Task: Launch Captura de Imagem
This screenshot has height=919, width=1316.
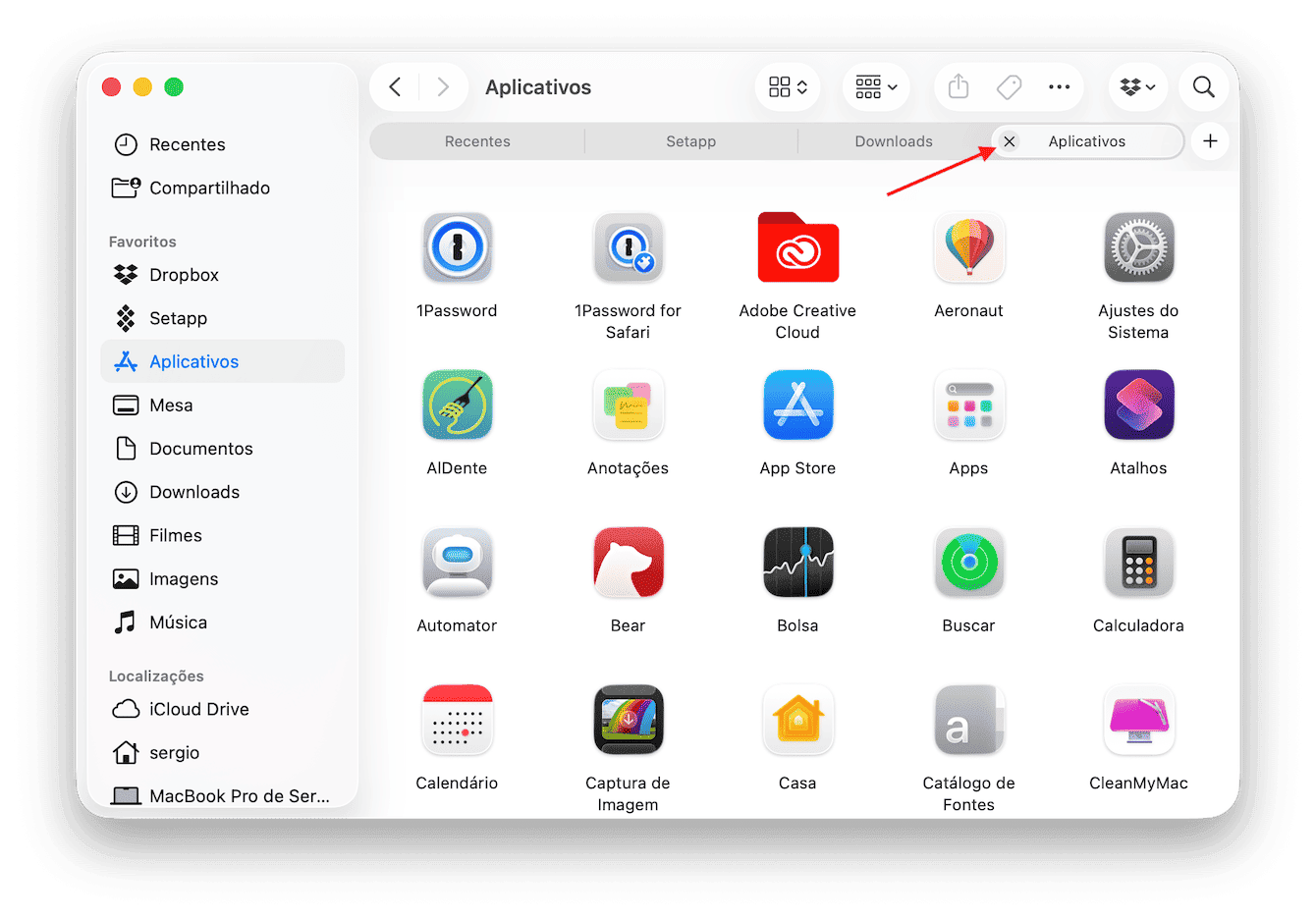Action: 628,720
